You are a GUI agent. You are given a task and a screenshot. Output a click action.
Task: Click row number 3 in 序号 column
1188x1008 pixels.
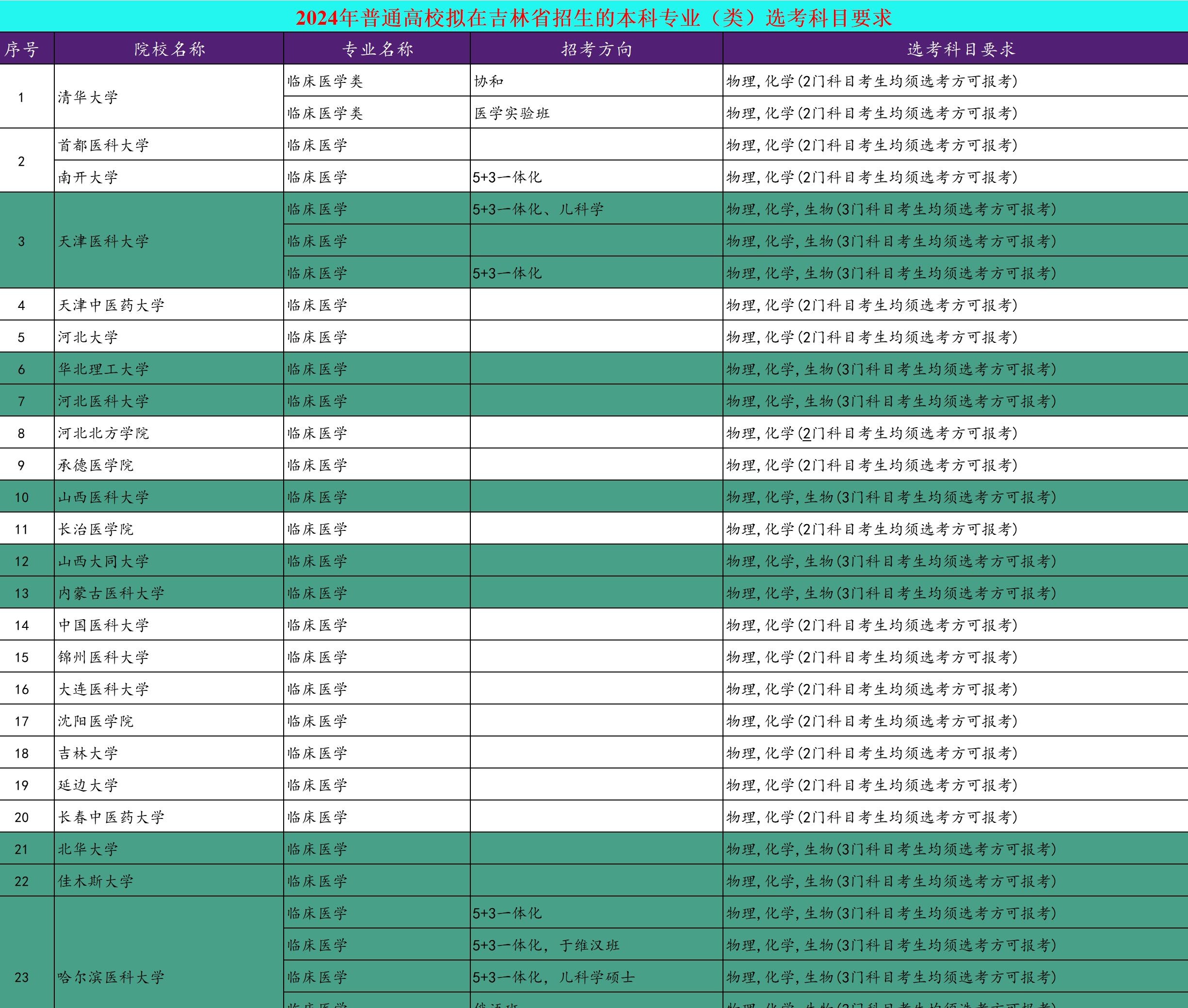(27, 240)
